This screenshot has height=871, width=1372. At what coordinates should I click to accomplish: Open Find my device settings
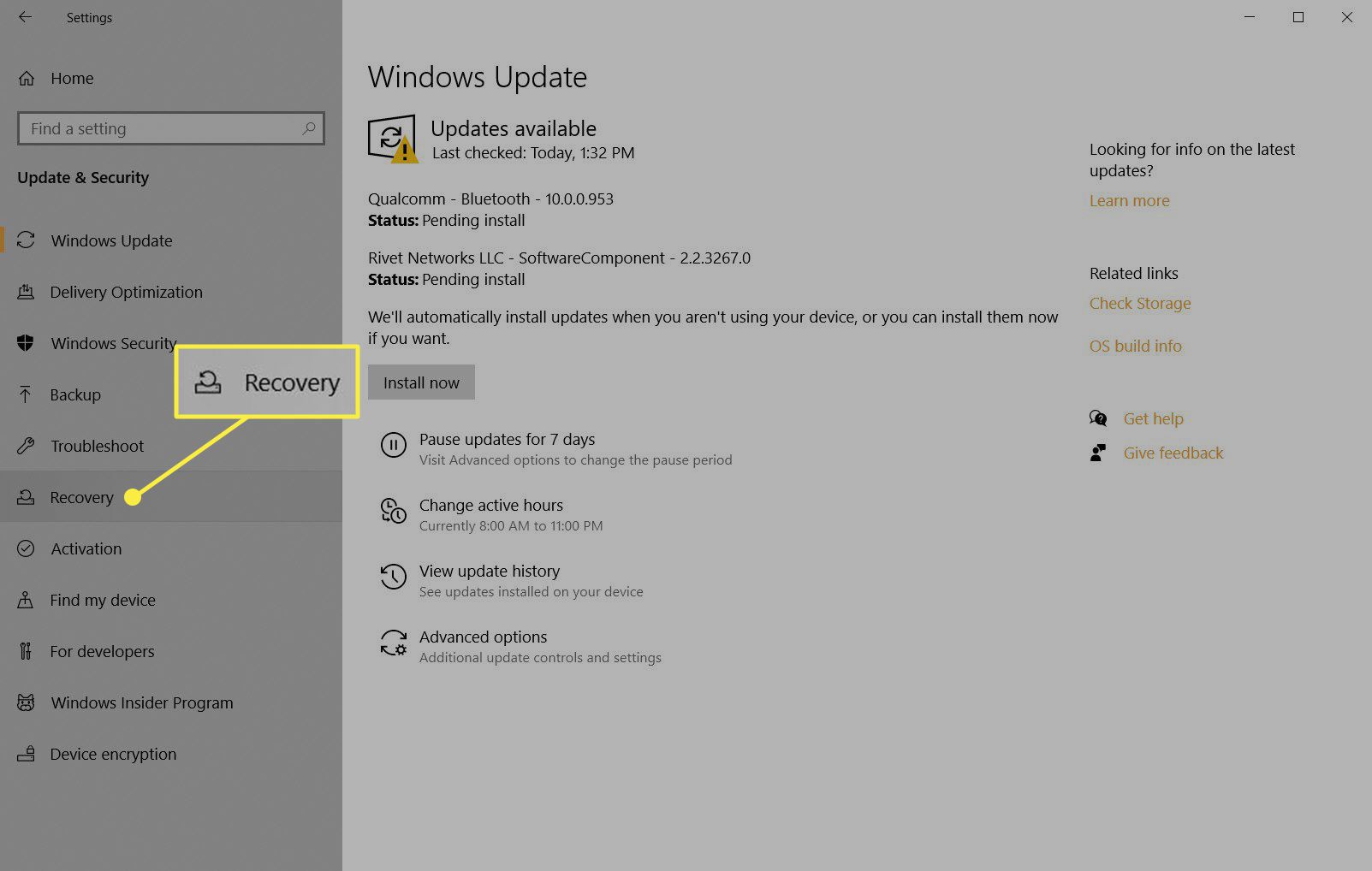171,600
